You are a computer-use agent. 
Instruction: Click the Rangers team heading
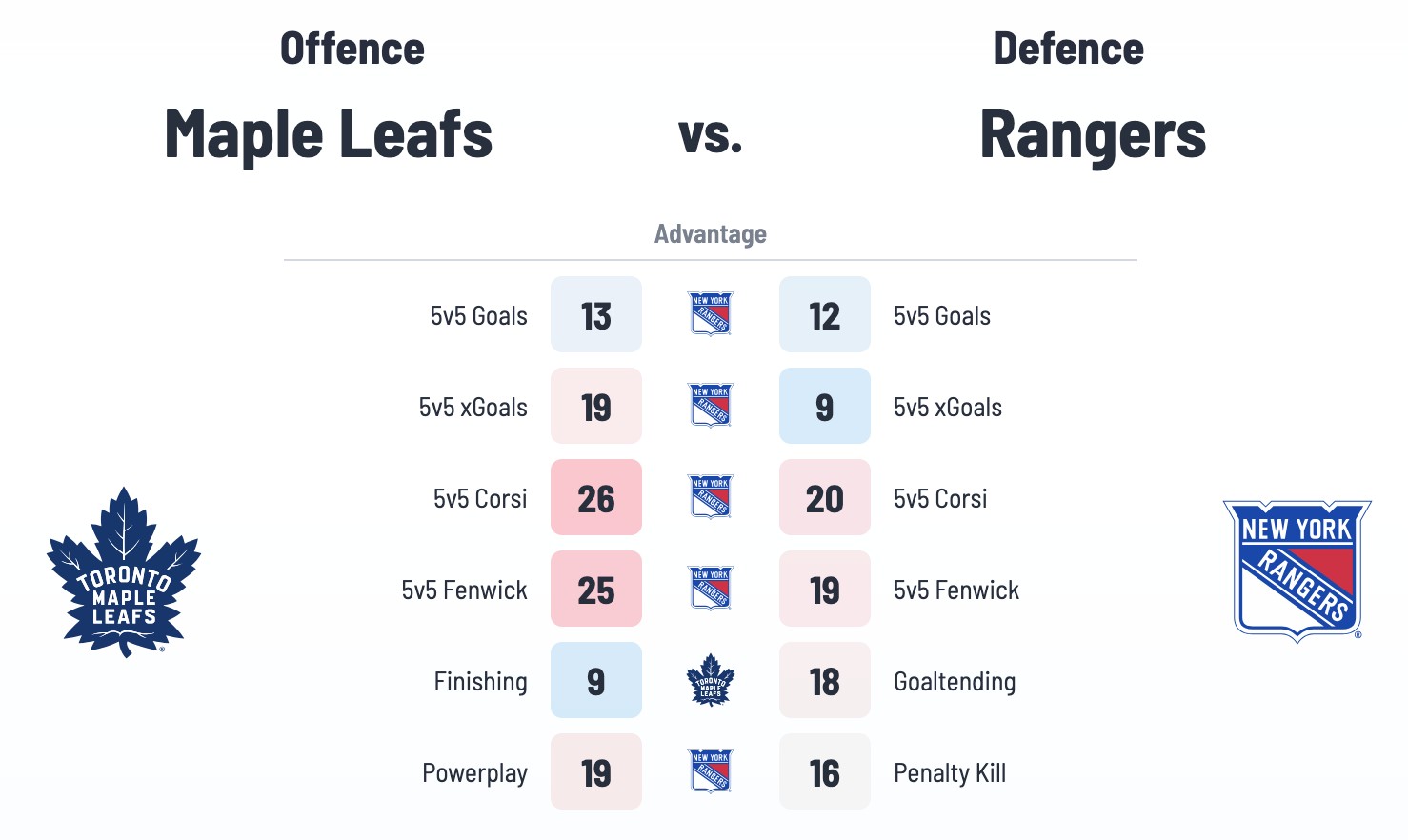(x=1093, y=133)
